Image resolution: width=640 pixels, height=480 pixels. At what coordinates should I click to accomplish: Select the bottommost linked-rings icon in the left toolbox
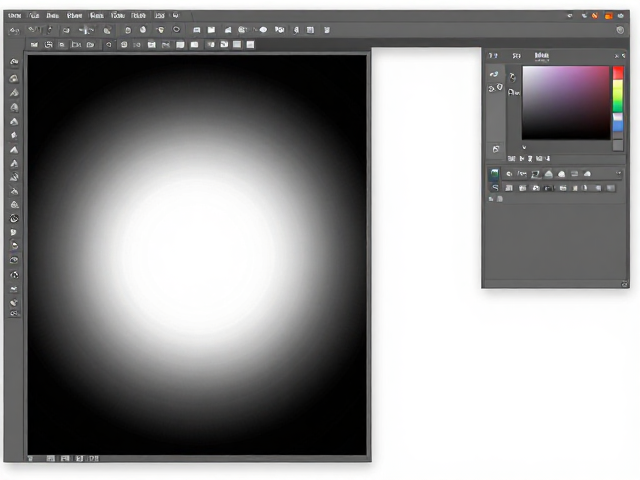tap(14, 313)
